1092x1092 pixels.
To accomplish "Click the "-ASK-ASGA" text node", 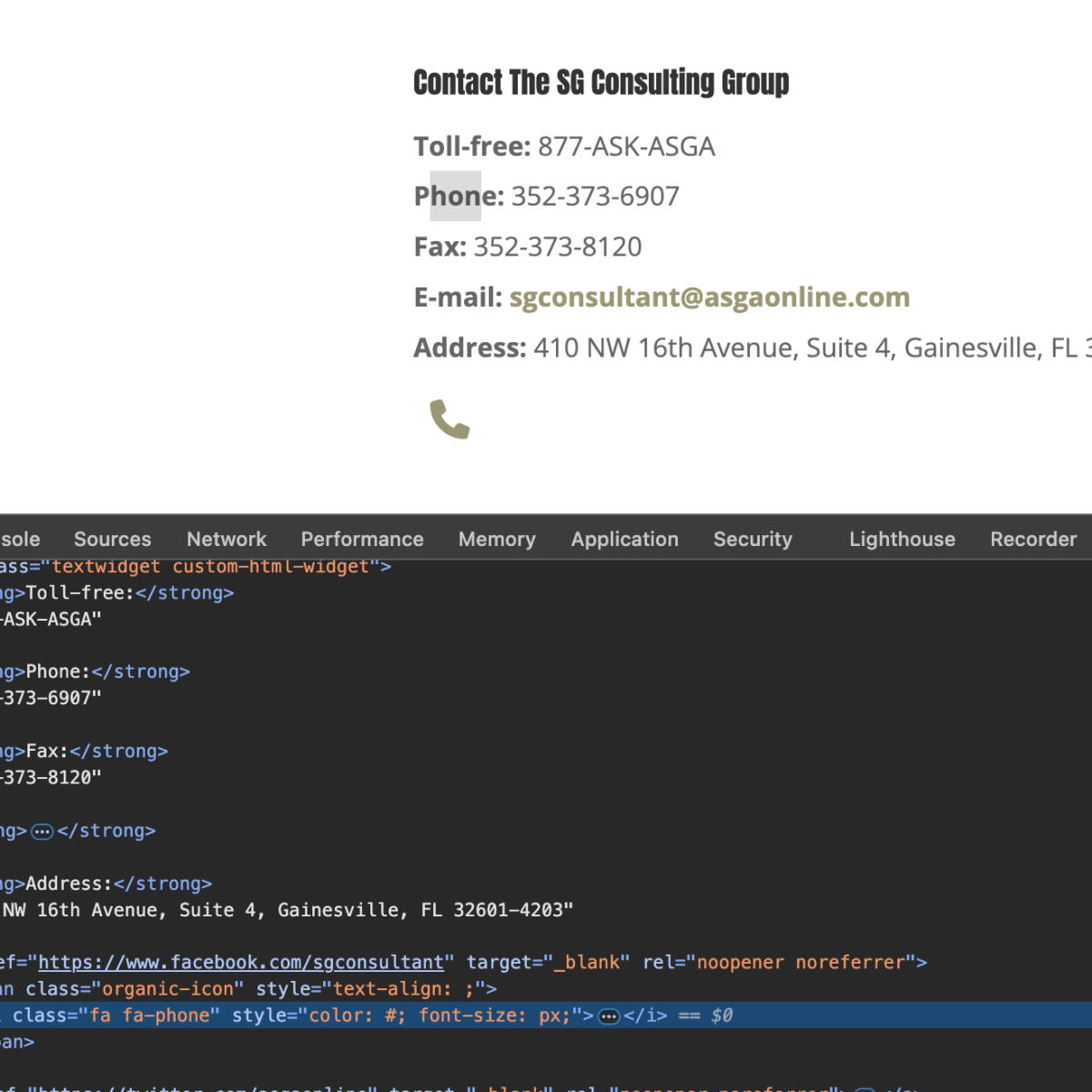I will (50, 619).
